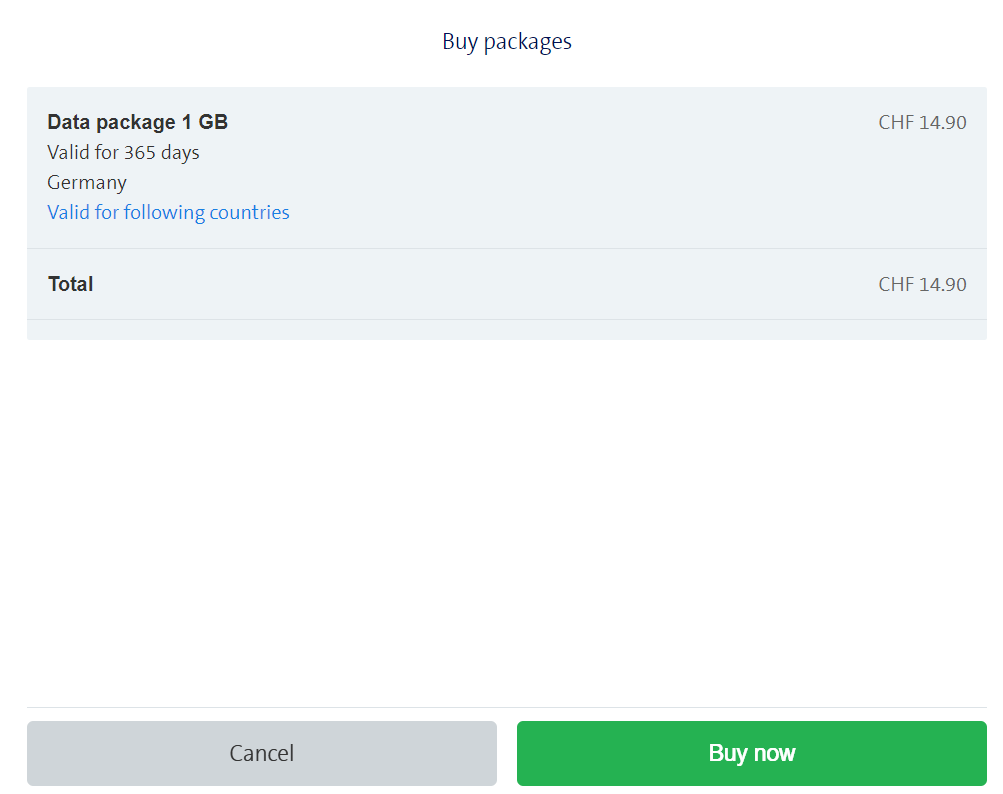Click the price beside the package name
Screen dimensions: 1003x794
tap(922, 123)
